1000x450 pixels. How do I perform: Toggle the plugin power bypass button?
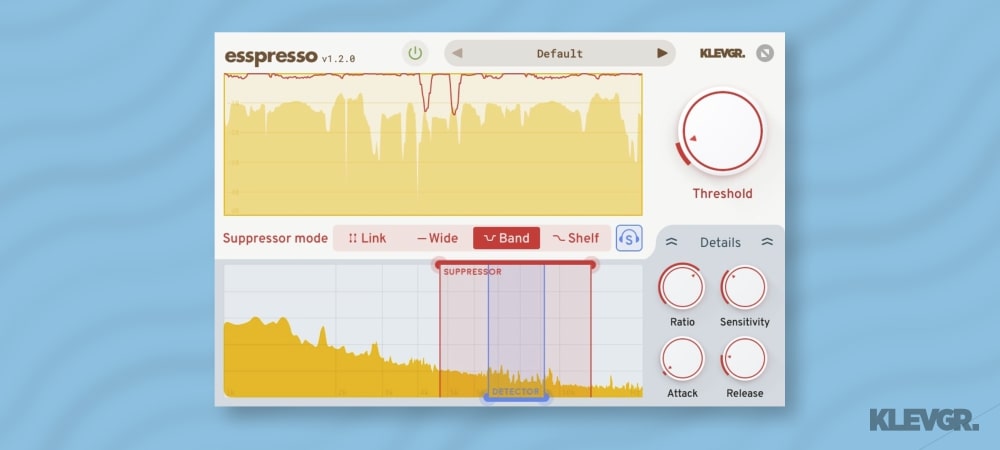tap(415, 53)
